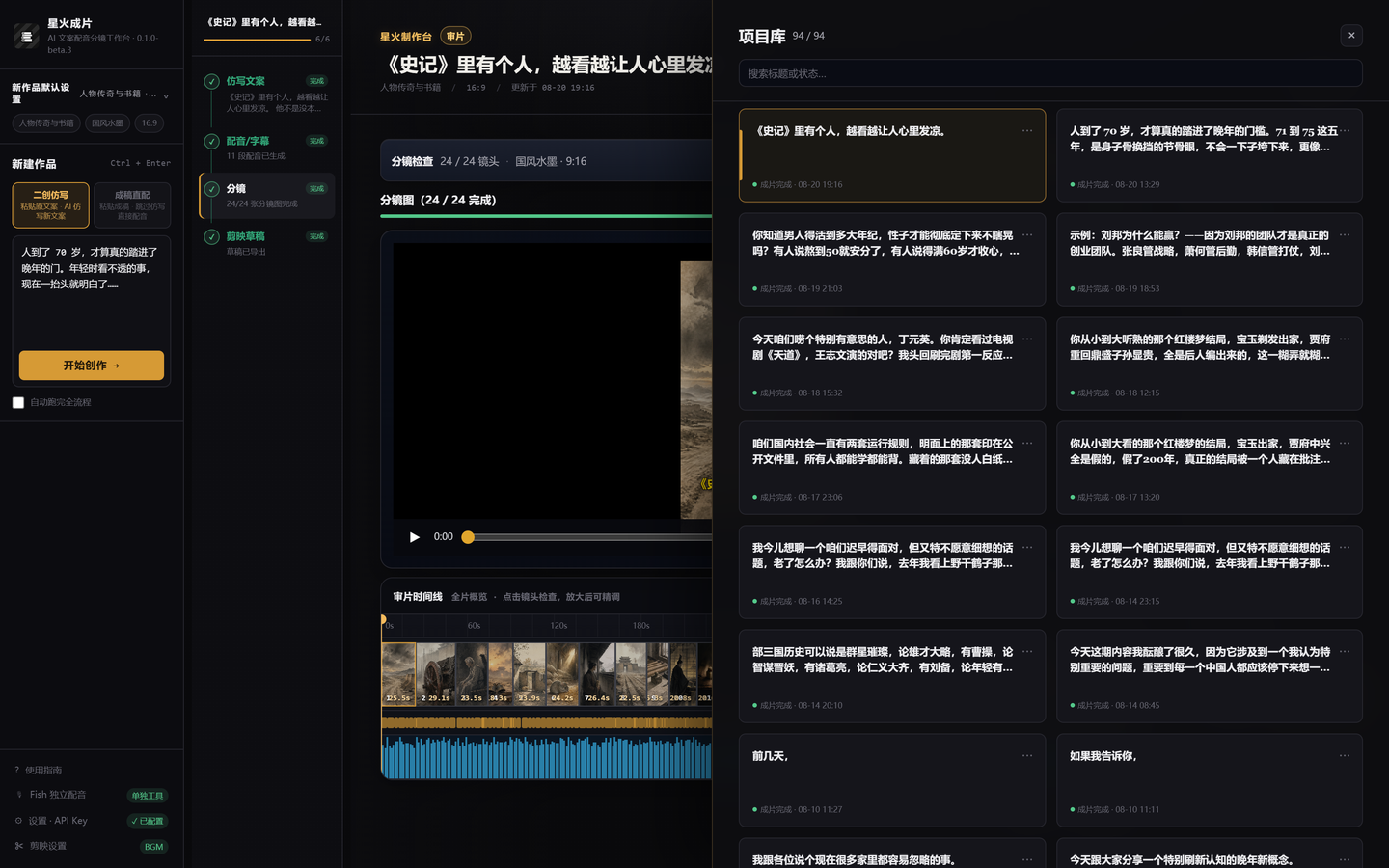Open project 今天咱们唠个特别有意思的人,丁元英
The width and height of the screenshot is (1389, 868).
(892, 364)
